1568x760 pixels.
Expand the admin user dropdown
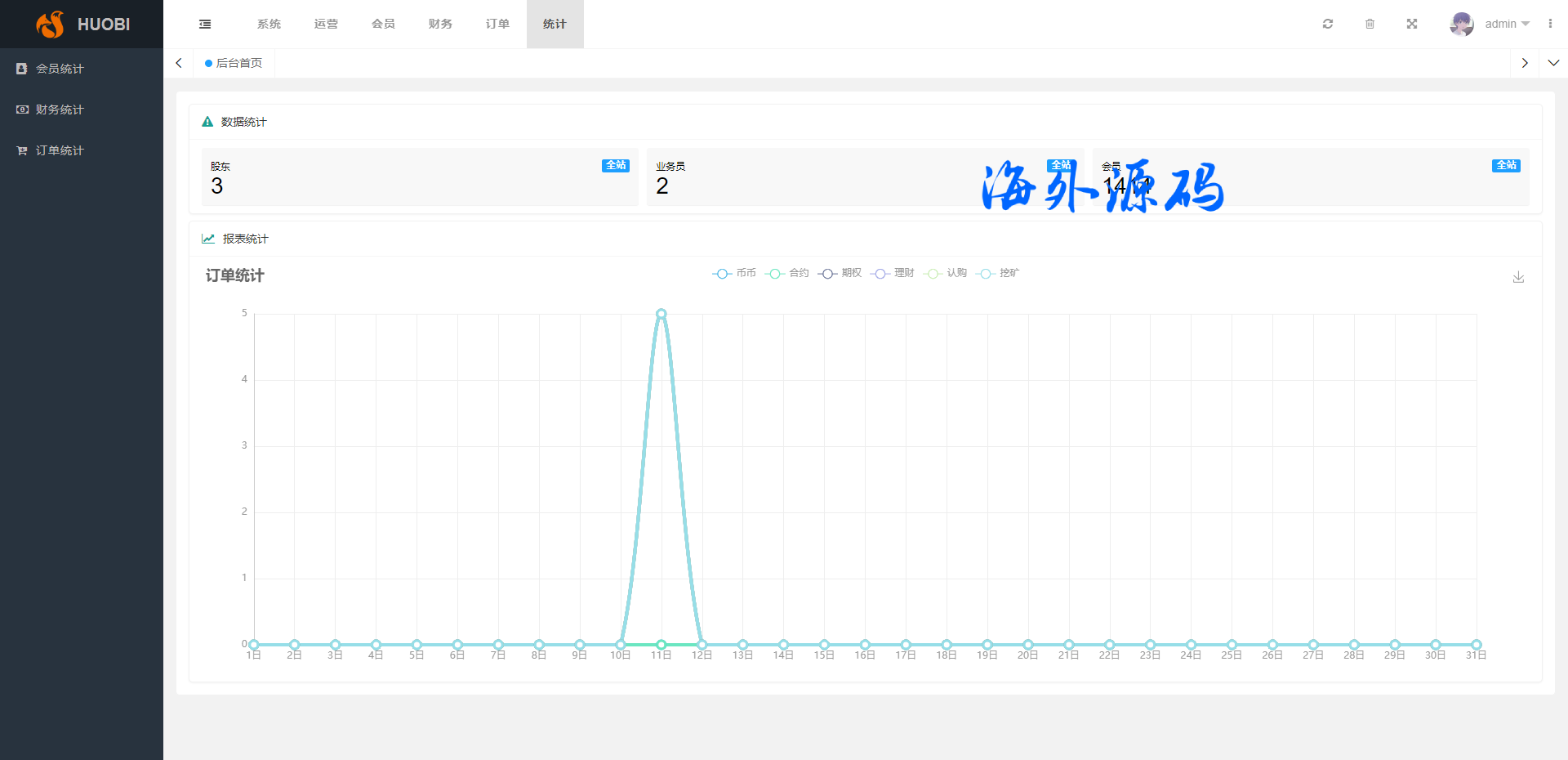(1507, 24)
